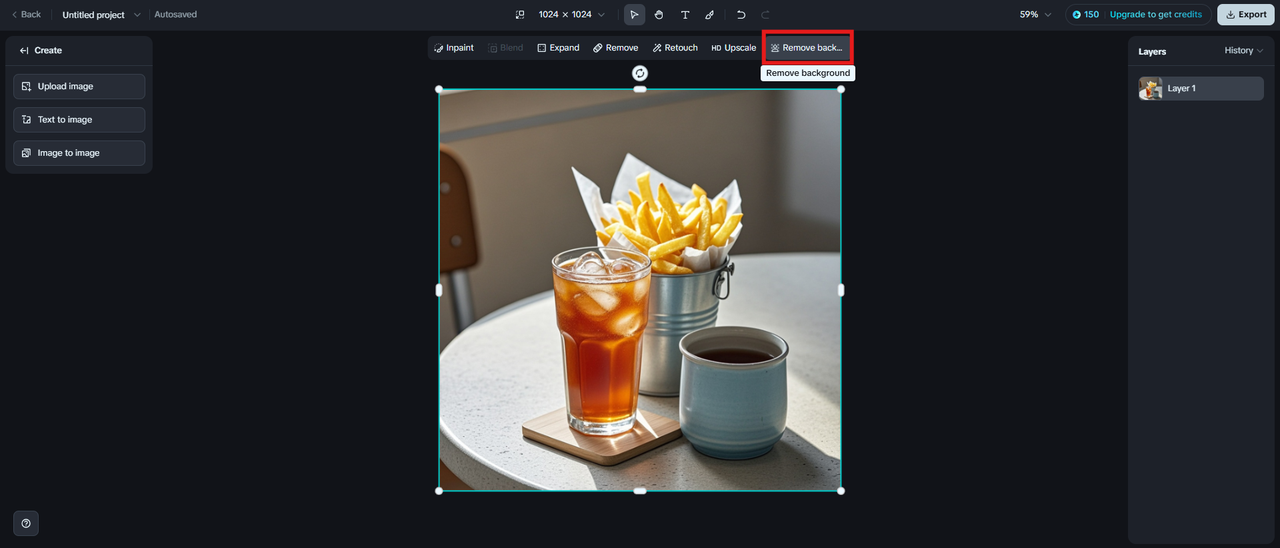Screen dimensions: 1280x548
Task: Click the Autosaved status text
Action: [176, 15]
